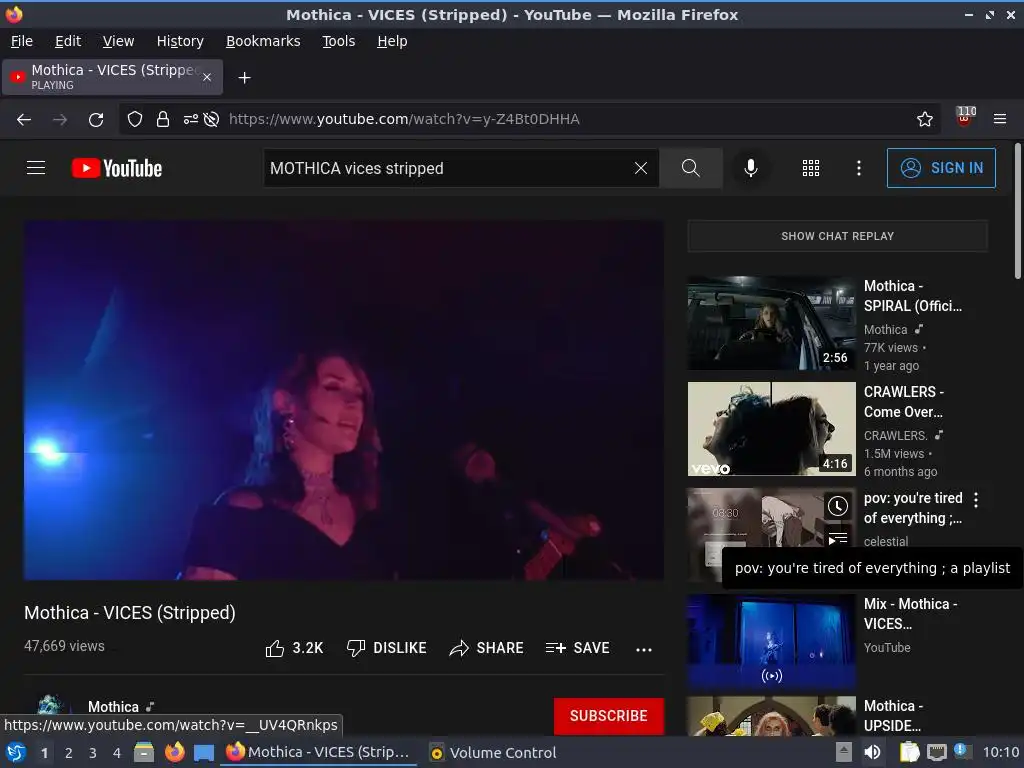Viewport: 1024px width, 768px height.
Task: Open Mix Mothica VICES thumbnail
Action: pos(771,641)
